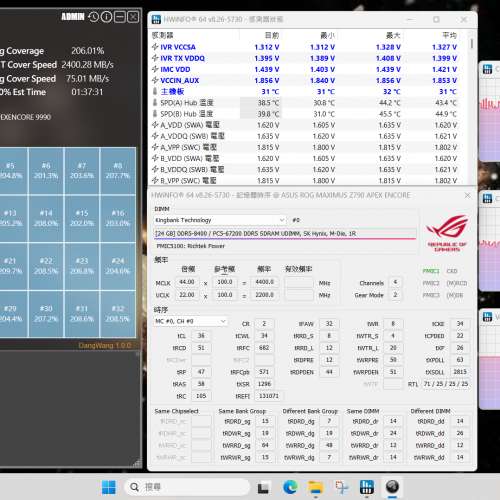Minimize the memory test window
Viewport: 500px width, 500px height.
click(120, 17)
